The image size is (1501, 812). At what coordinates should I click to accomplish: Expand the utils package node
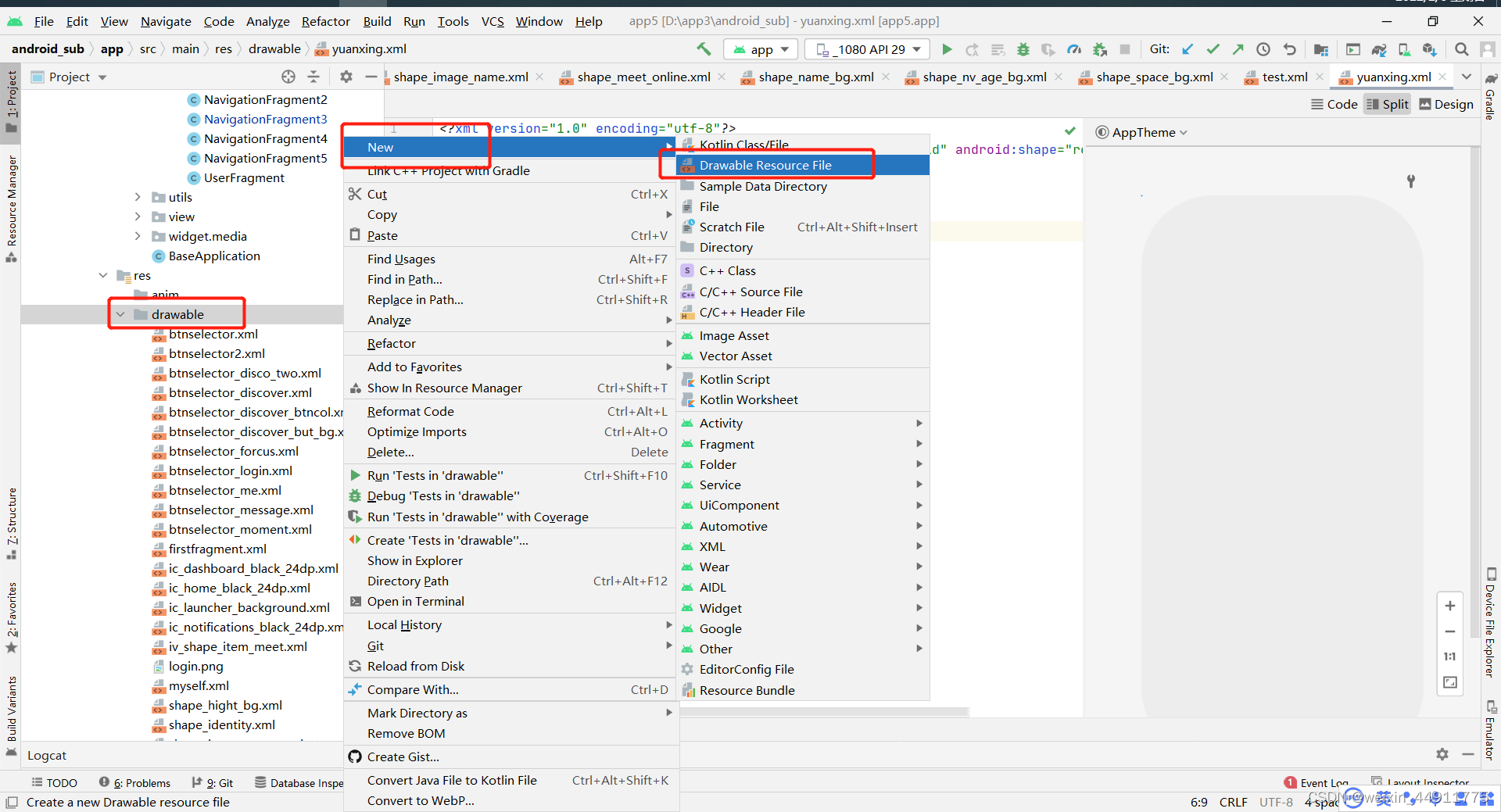pyautogui.click(x=138, y=197)
